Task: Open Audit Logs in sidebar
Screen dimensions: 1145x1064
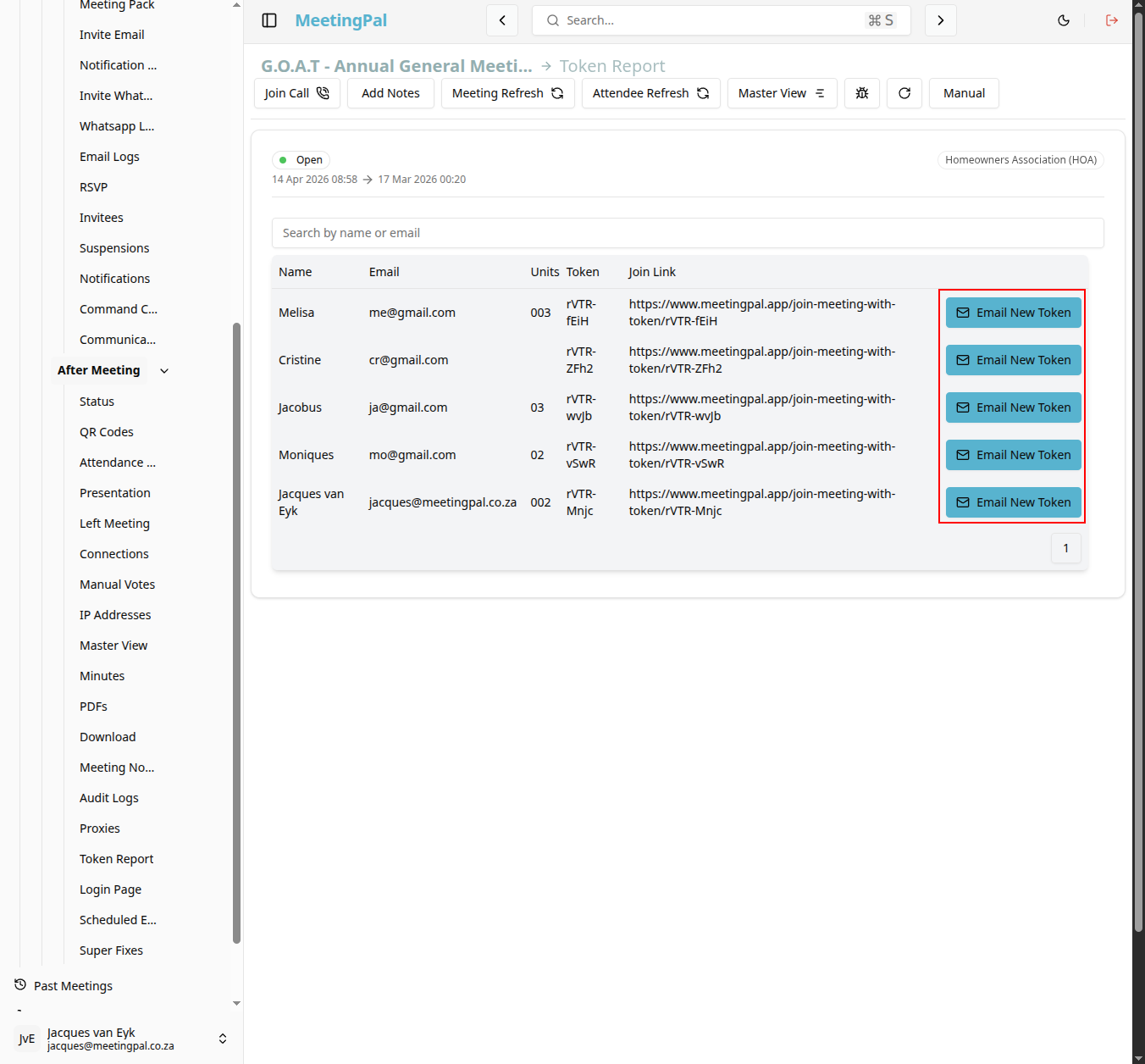Action: click(109, 798)
